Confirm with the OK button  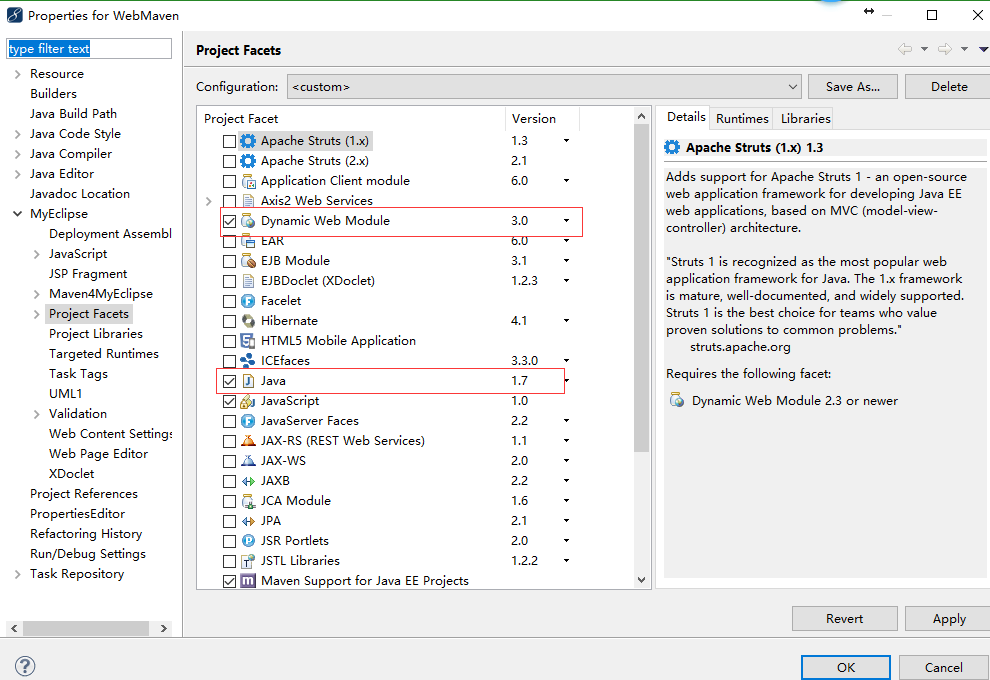(x=845, y=667)
